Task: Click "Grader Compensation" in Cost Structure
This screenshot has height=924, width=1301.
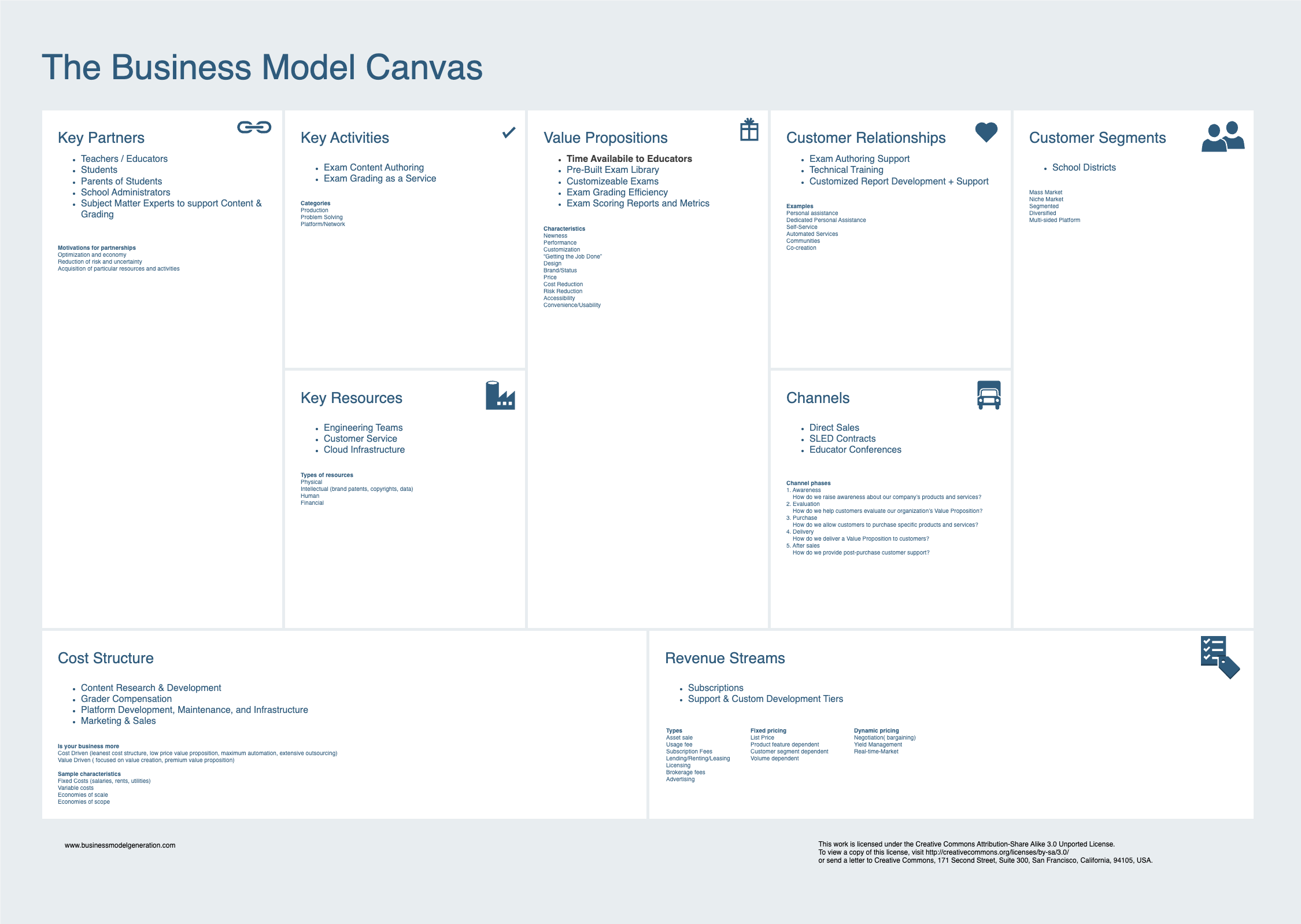Action: [x=126, y=698]
